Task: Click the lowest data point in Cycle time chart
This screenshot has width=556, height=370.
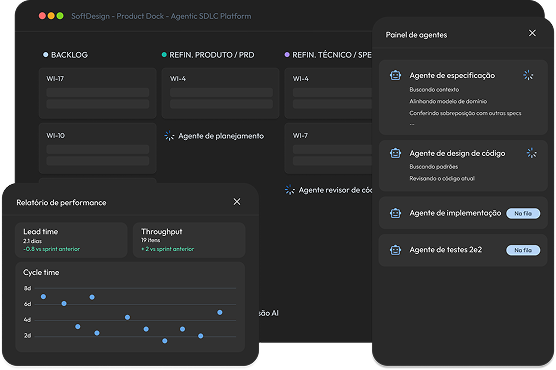Action: click(165, 341)
